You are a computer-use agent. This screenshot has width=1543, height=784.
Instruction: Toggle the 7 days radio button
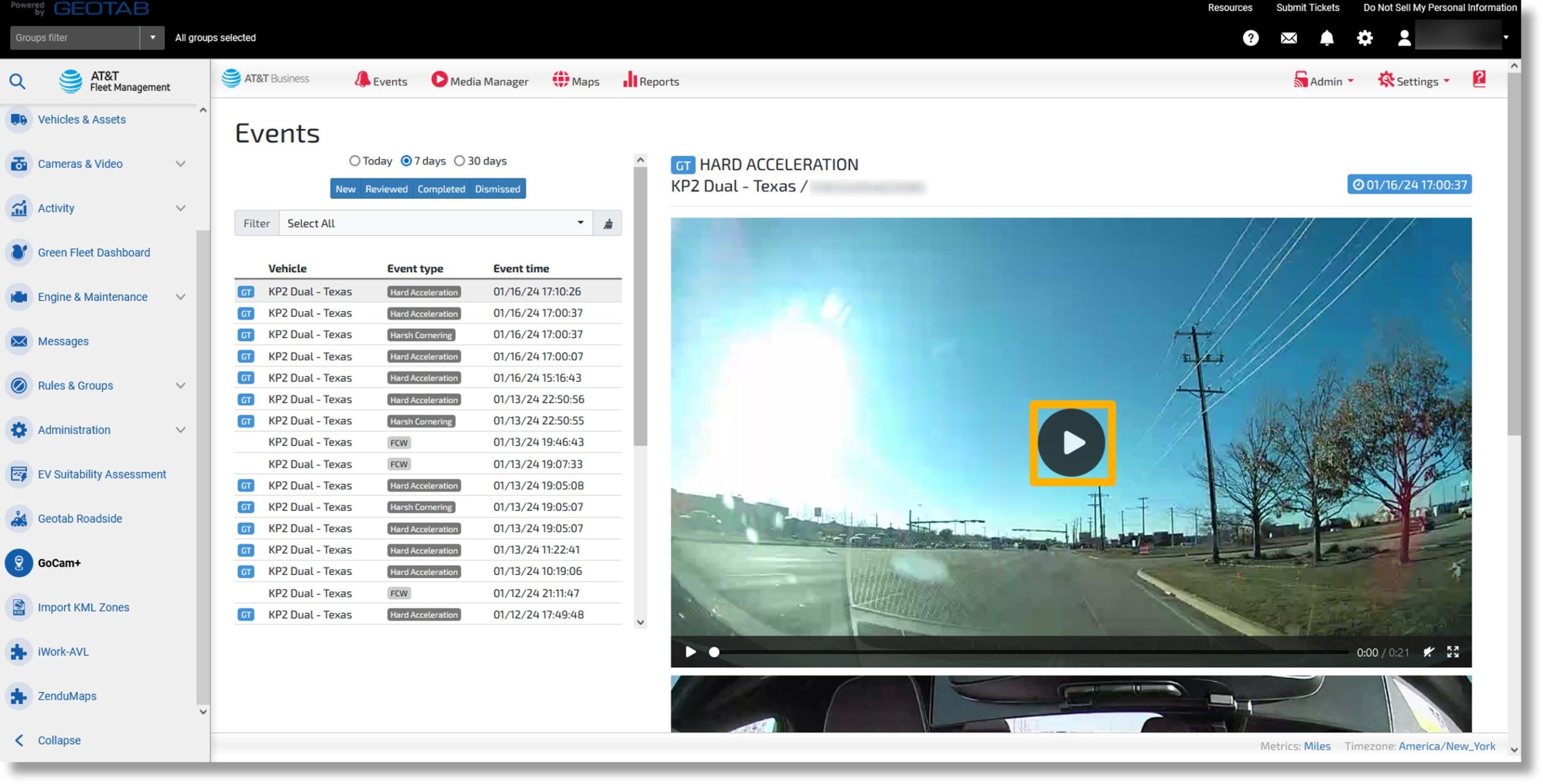[x=406, y=160]
